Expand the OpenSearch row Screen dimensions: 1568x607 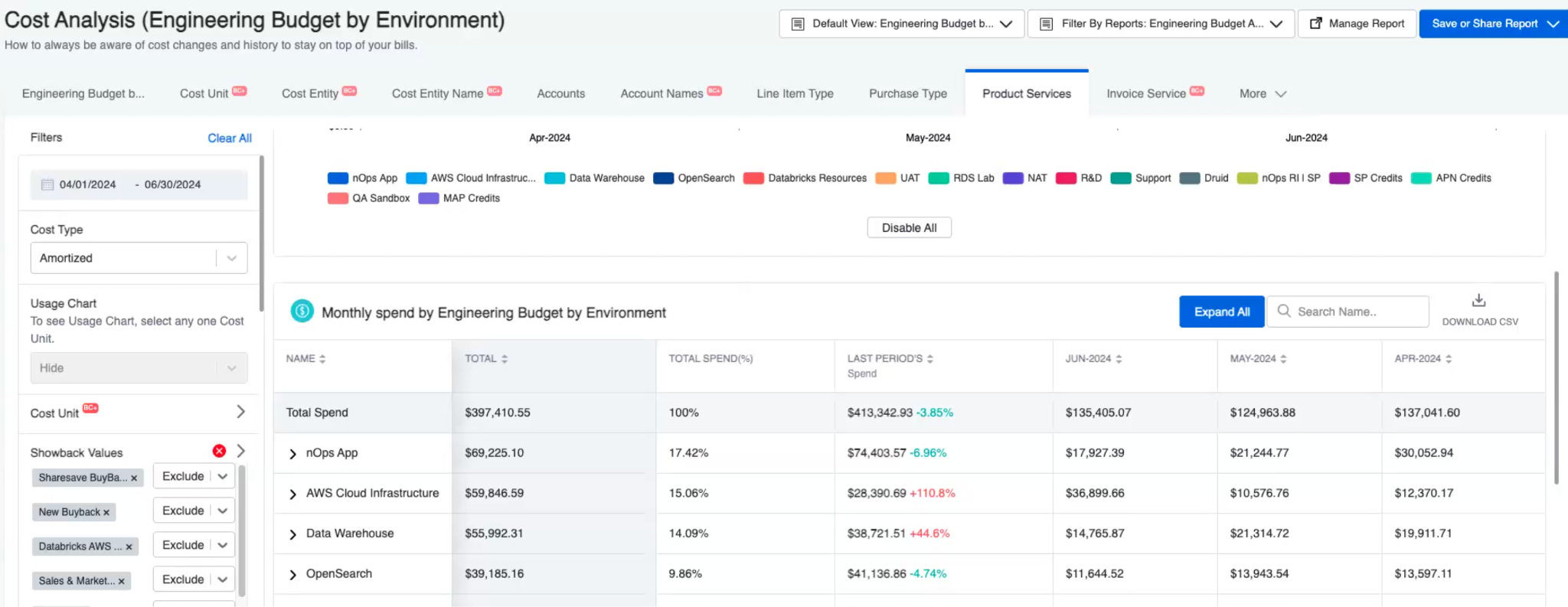292,575
